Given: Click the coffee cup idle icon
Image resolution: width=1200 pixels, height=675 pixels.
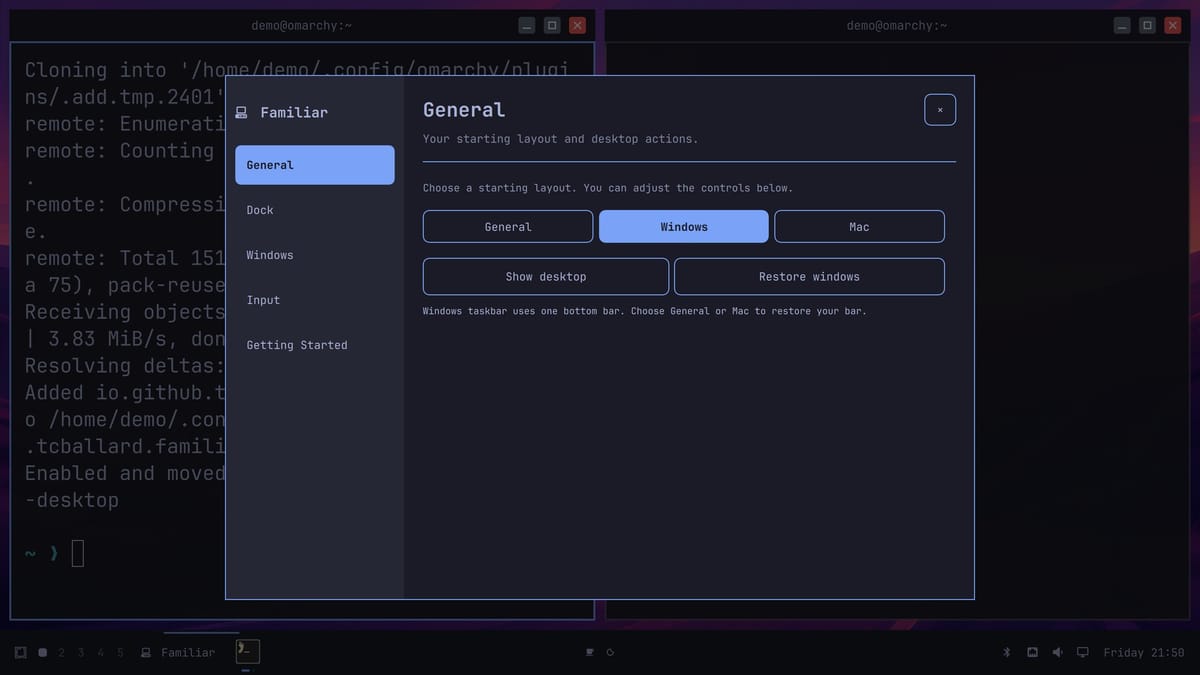Looking at the screenshot, I should [590, 653].
